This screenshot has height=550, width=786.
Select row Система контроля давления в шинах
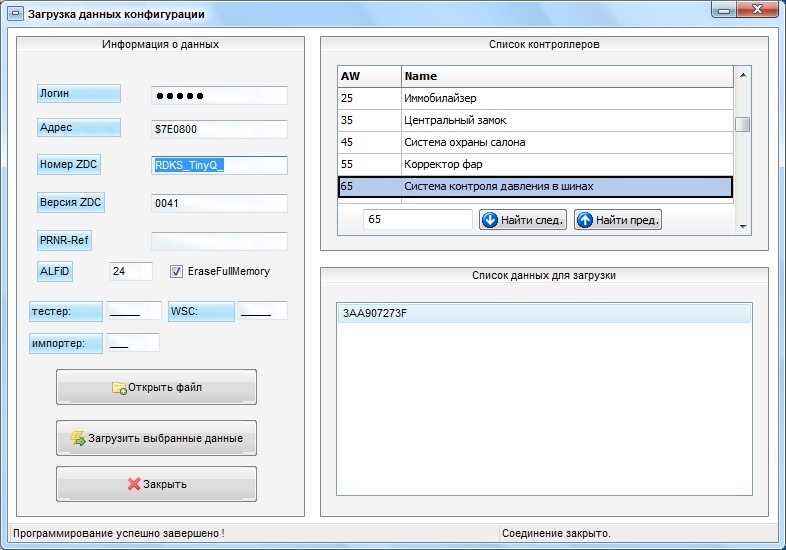(535, 187)
